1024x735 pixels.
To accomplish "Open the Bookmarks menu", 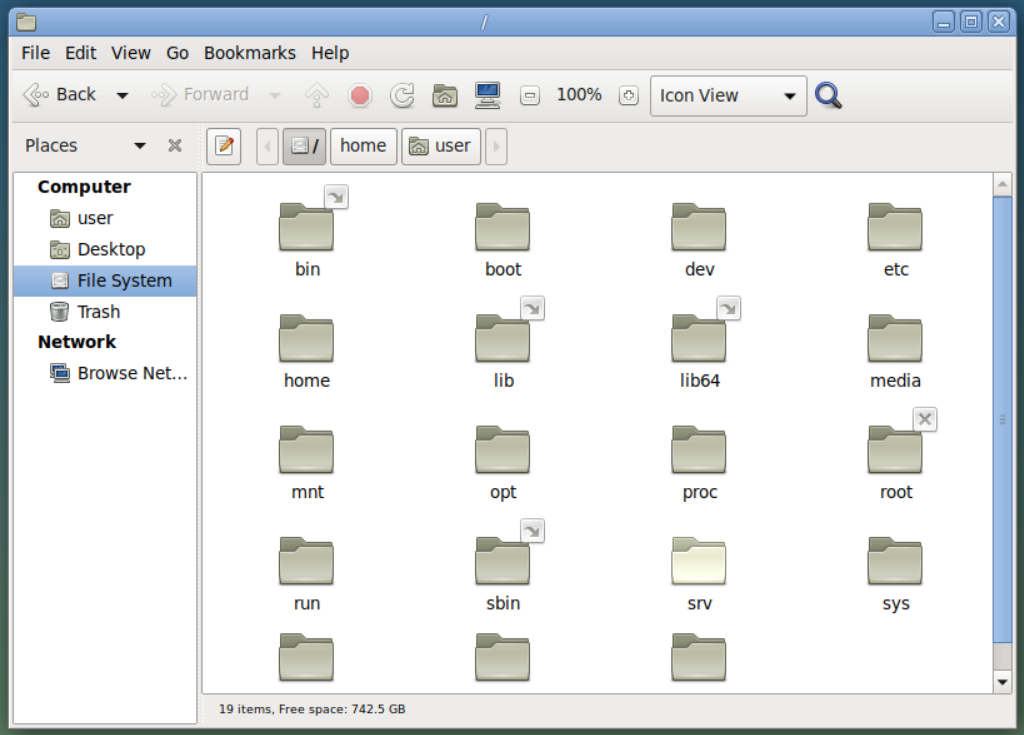I will pyautogui.click(x=250, y=53).
